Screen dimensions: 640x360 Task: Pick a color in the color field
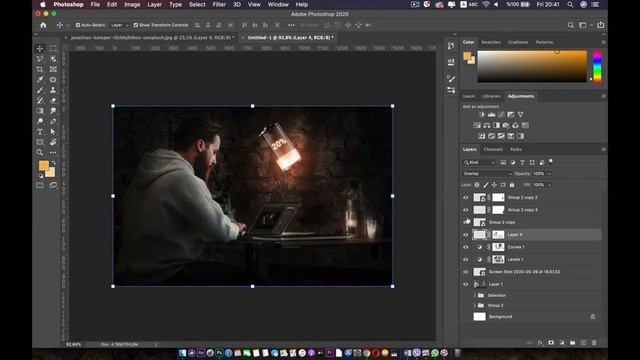532,67
